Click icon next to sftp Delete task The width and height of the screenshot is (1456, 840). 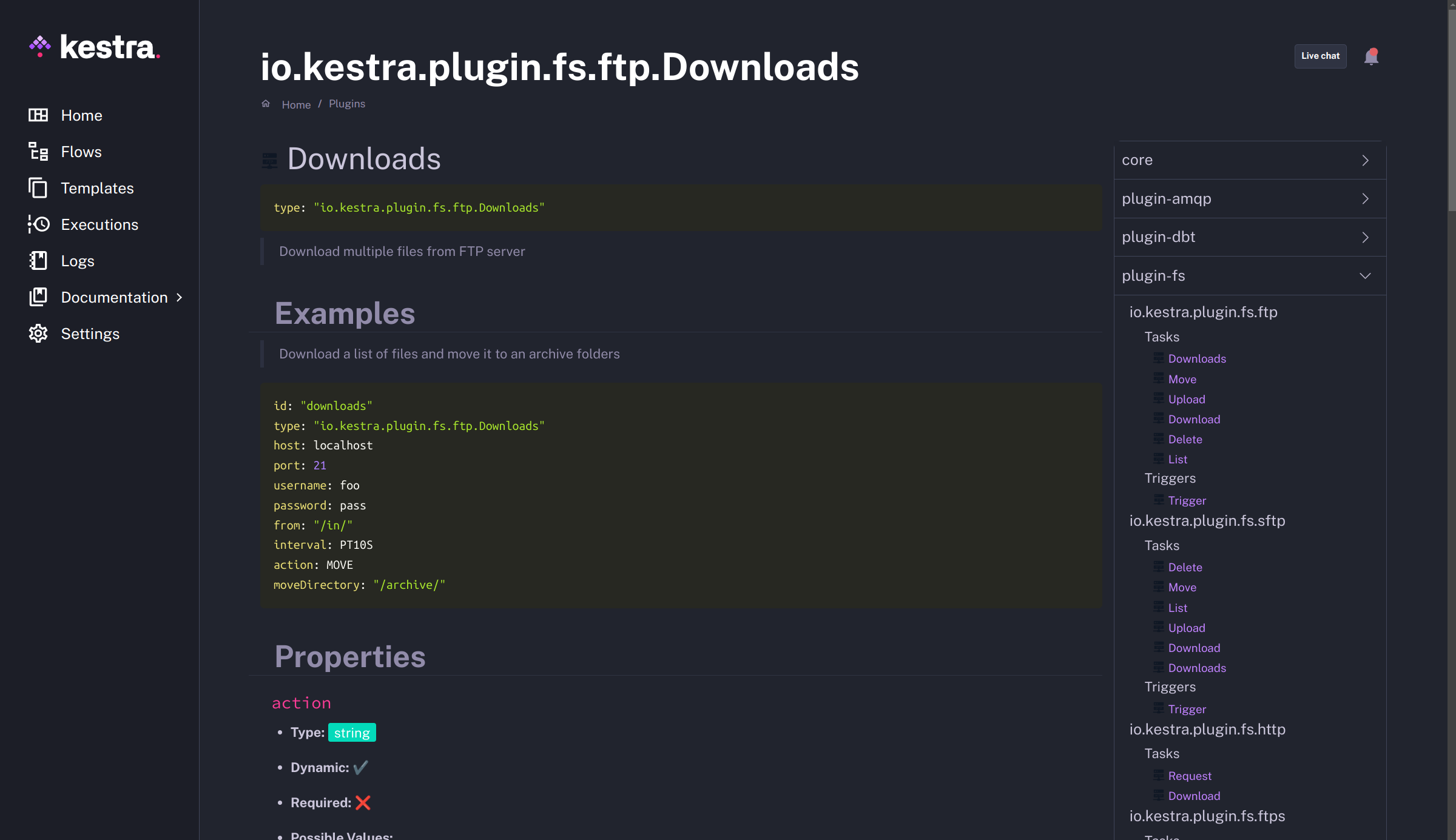pyautogui.click(x=1159, y=566)
